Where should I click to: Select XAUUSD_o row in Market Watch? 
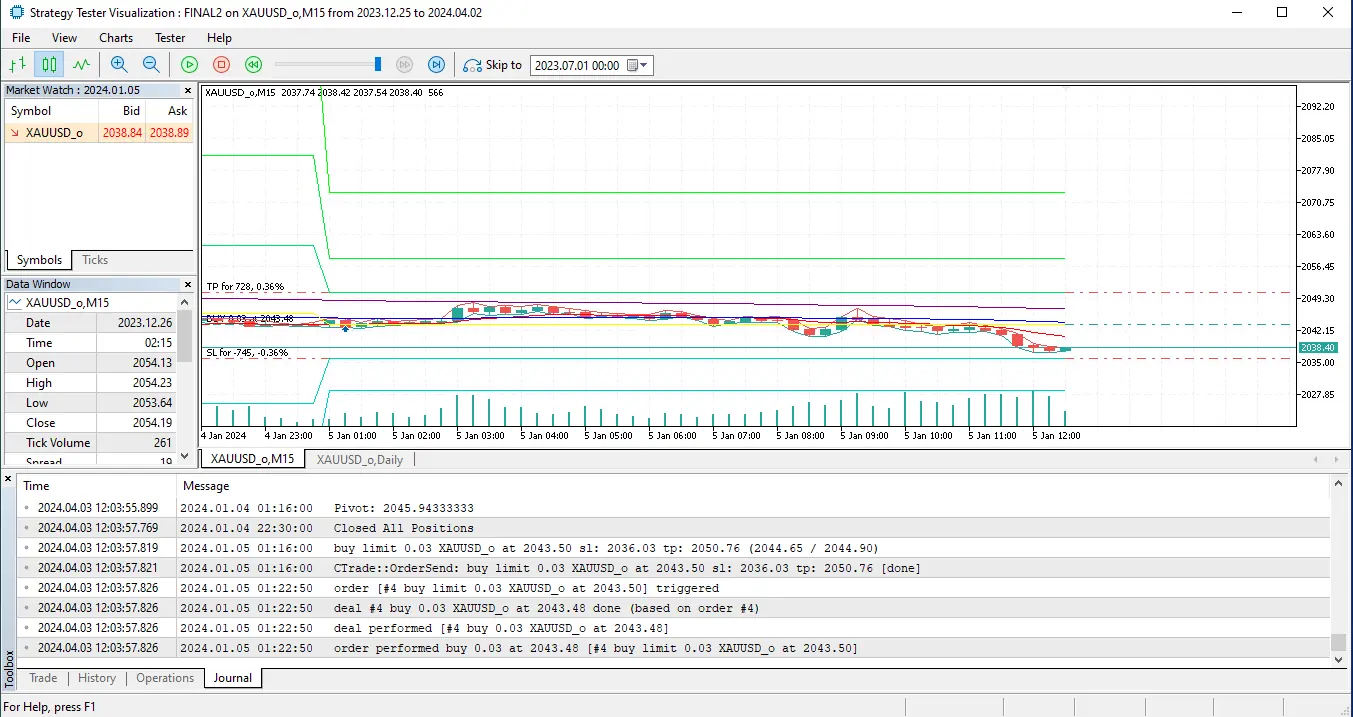click(x=98, y=132)
